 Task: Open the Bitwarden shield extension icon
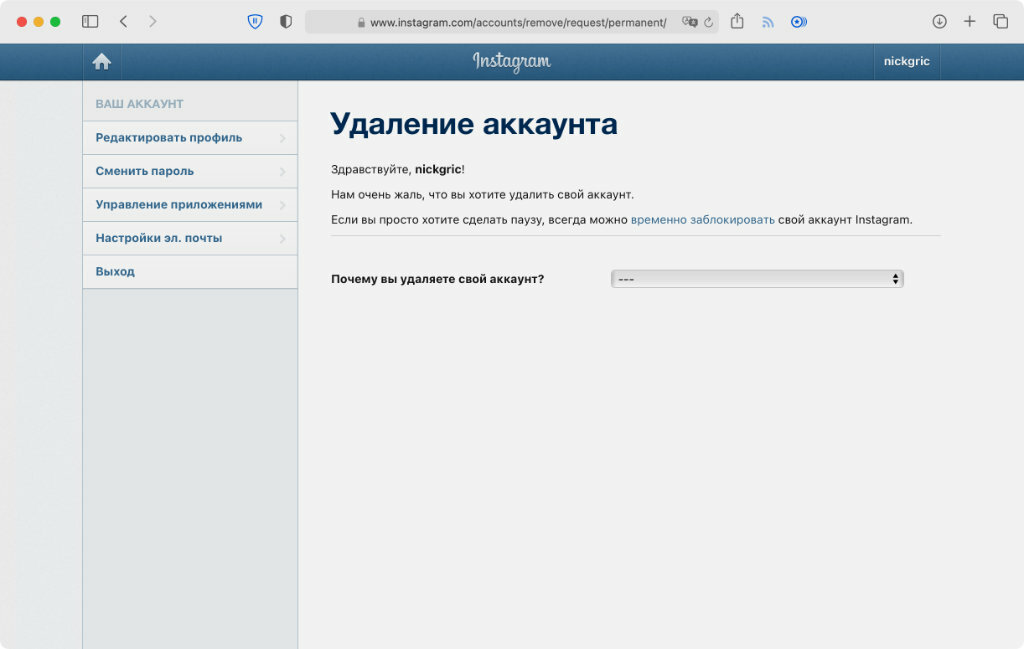click(x=255, y=22)
